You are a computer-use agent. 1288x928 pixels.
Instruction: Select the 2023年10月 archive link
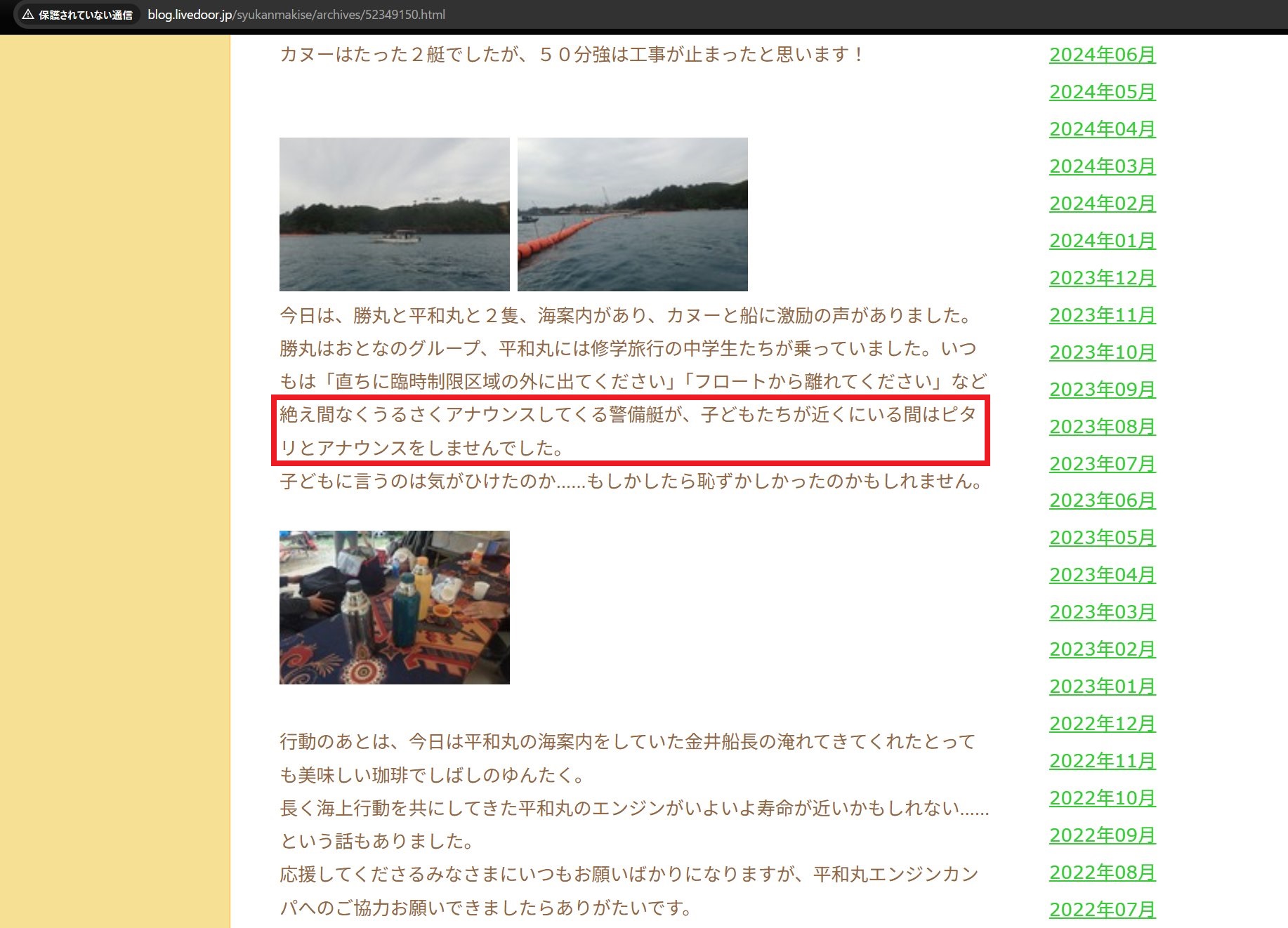(1102, 352)
